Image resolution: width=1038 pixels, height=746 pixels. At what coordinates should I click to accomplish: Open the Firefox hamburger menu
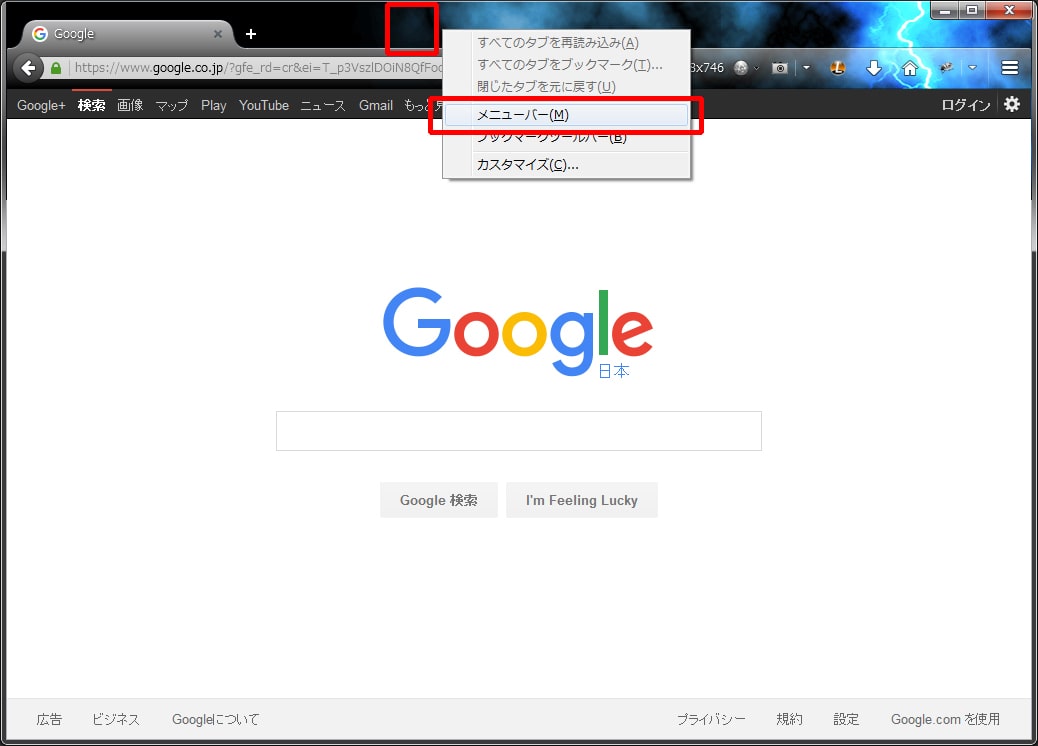coord(1010,68)
